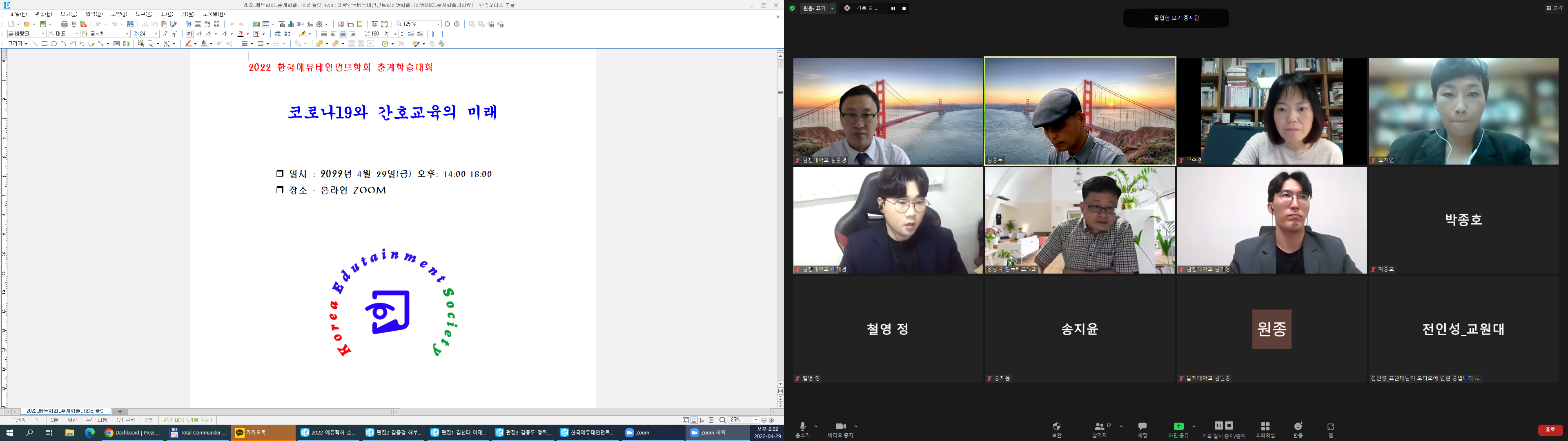Click the insert table icon

266,24
